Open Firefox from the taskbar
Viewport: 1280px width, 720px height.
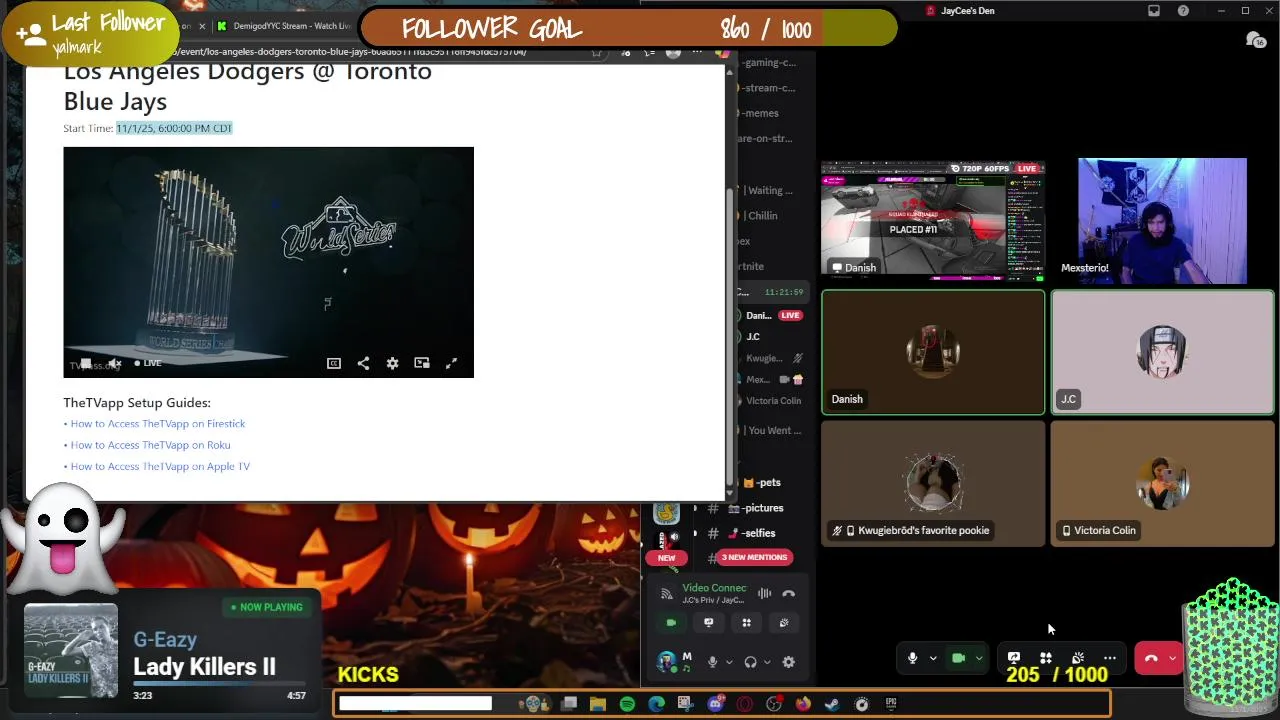(x=803, y=704)
